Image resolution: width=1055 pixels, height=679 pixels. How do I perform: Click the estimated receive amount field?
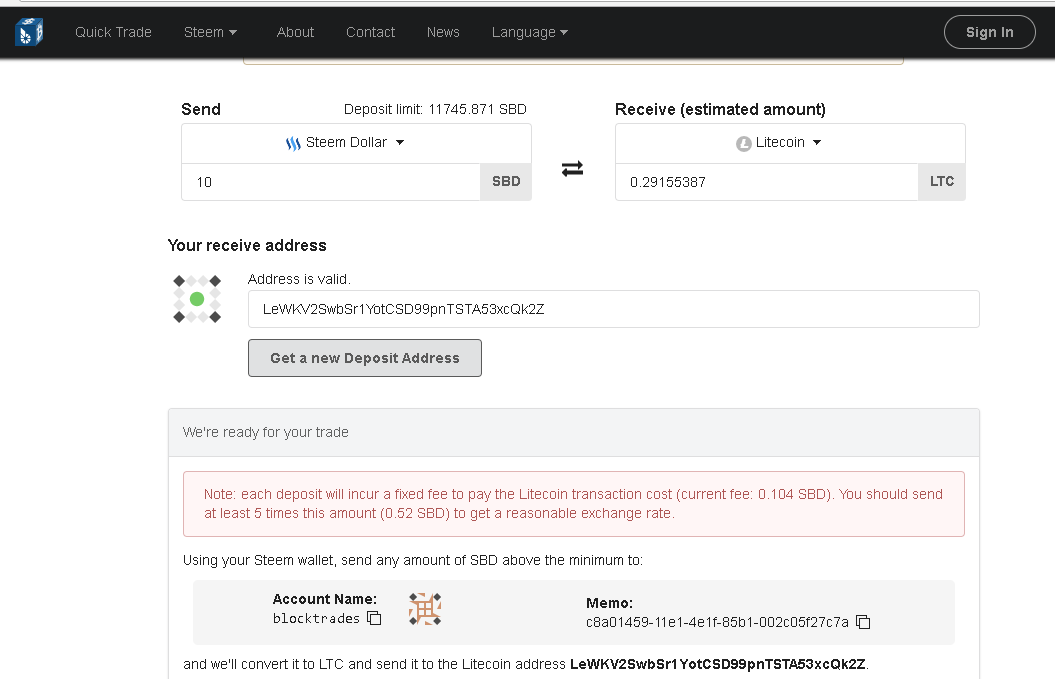point(766,182)
